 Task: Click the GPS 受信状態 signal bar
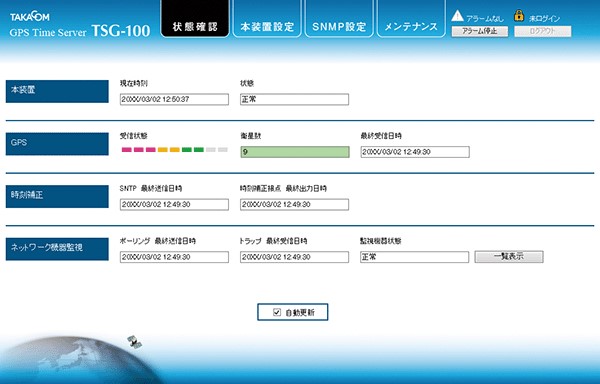point(174,150)
